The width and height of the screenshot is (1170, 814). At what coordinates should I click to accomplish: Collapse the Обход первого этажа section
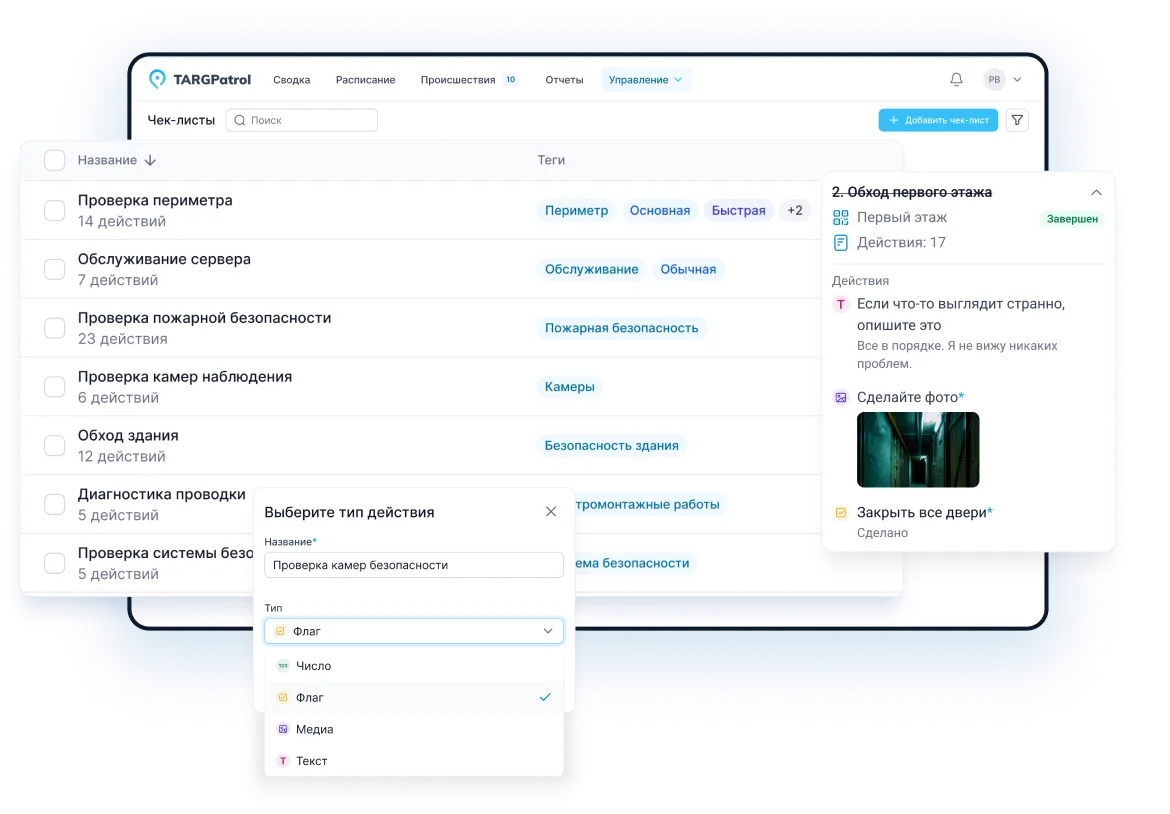coord(1096,192)
